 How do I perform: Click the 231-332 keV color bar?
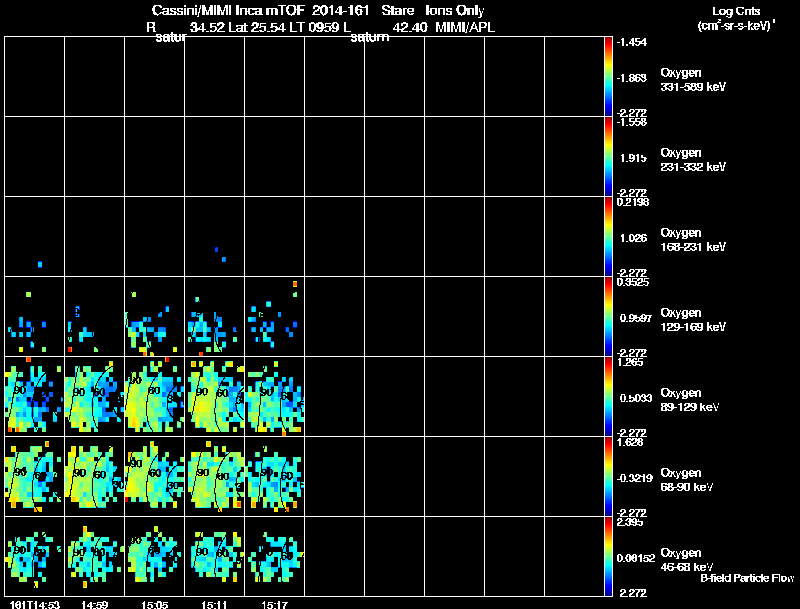(608, 157)
